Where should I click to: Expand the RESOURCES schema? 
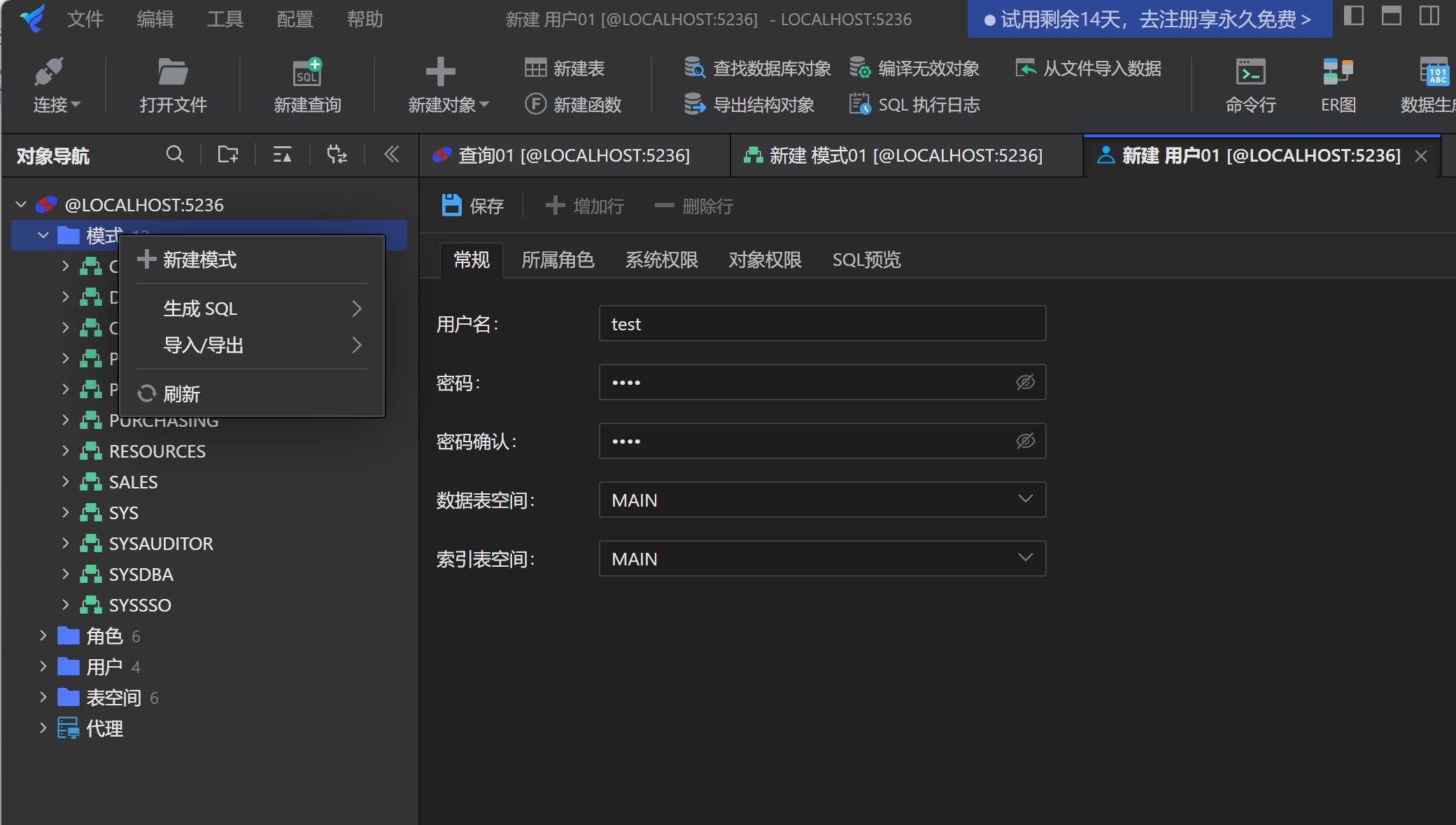click(65, 451)
